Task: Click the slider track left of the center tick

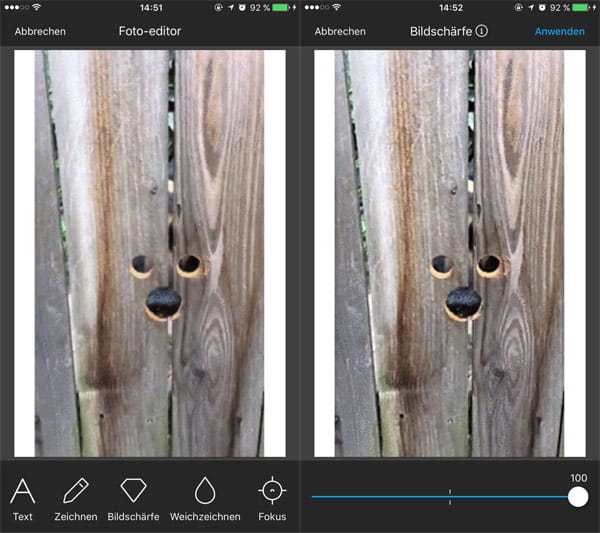Action: [380, 496]
